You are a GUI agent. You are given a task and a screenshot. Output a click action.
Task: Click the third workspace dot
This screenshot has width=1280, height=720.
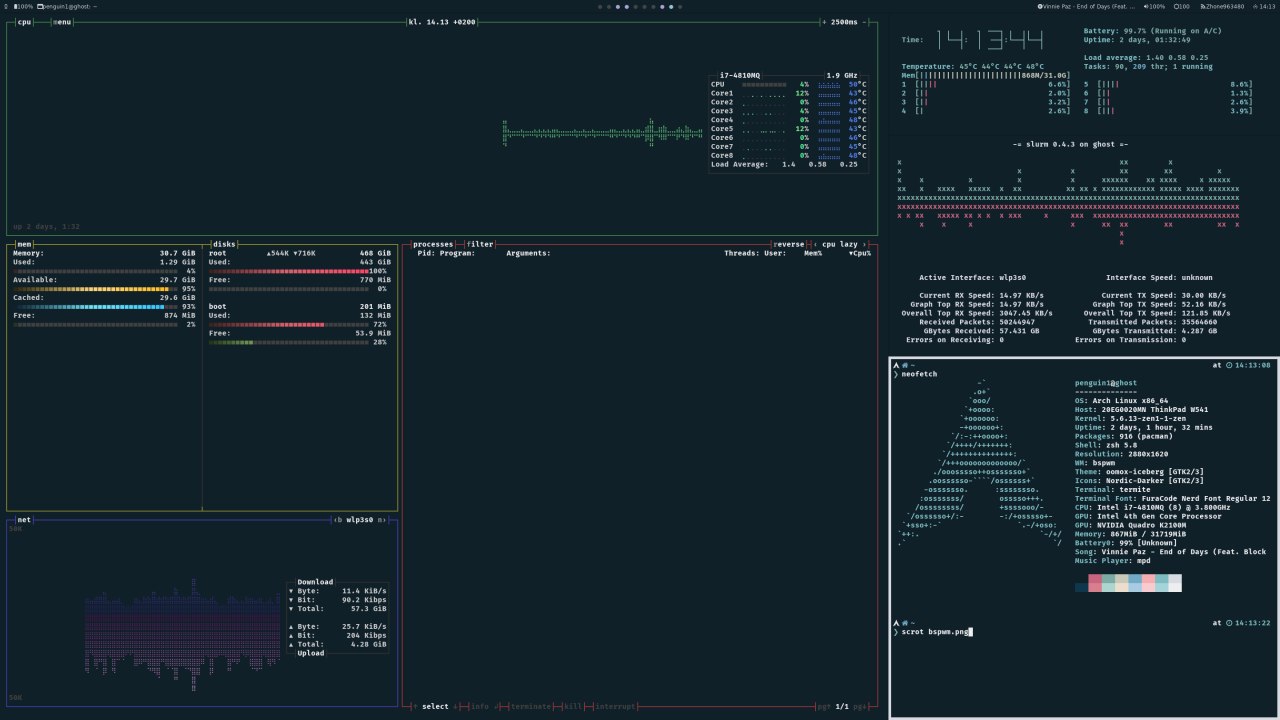tap(618, 6)
